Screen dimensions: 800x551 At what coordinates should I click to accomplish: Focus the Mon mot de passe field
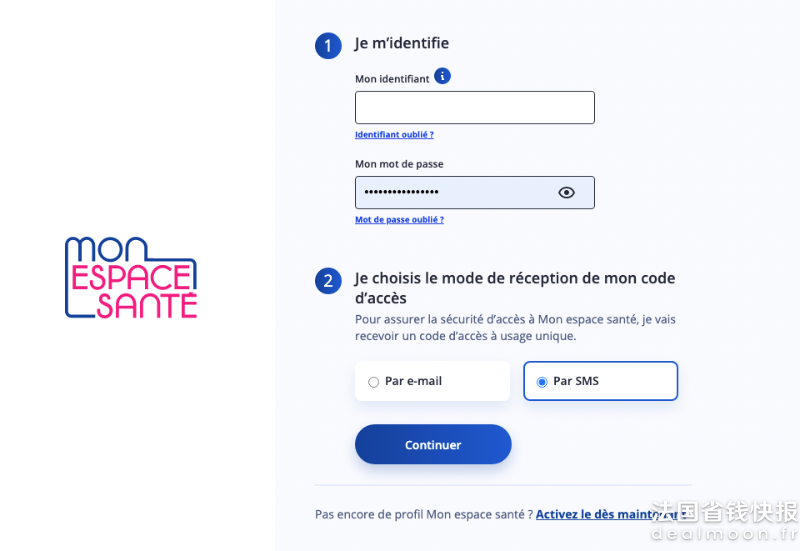point(474,192)
